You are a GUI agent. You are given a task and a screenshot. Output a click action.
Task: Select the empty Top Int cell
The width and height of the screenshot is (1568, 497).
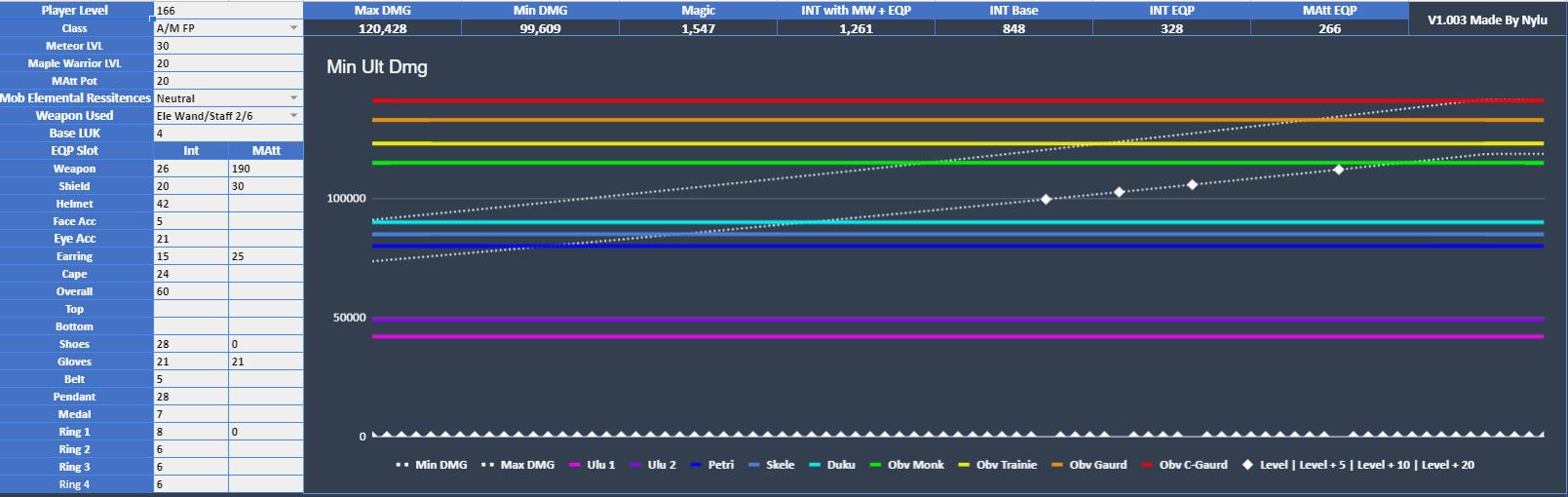click(191, 309)
